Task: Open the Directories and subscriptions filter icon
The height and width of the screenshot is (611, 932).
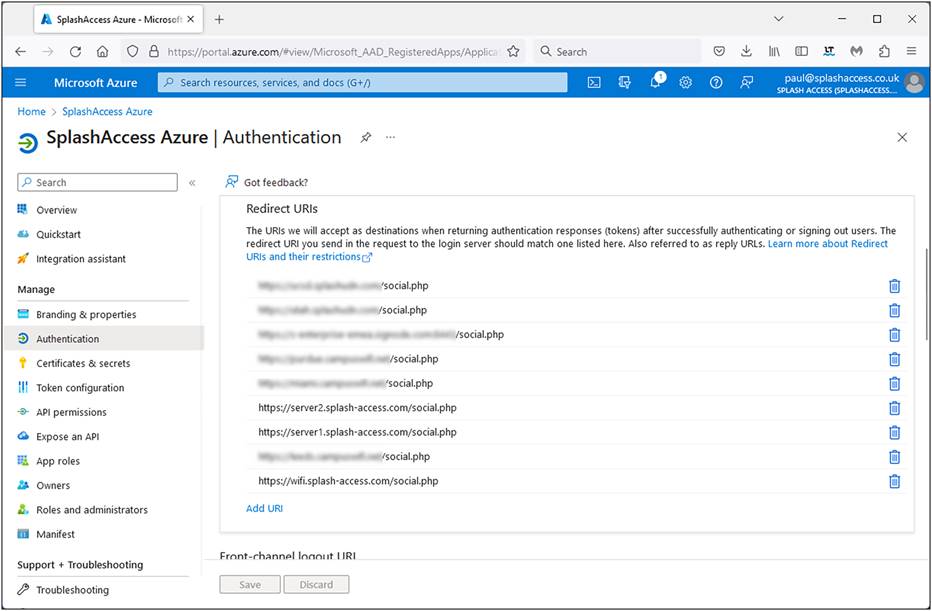Action: click(624, 83)
